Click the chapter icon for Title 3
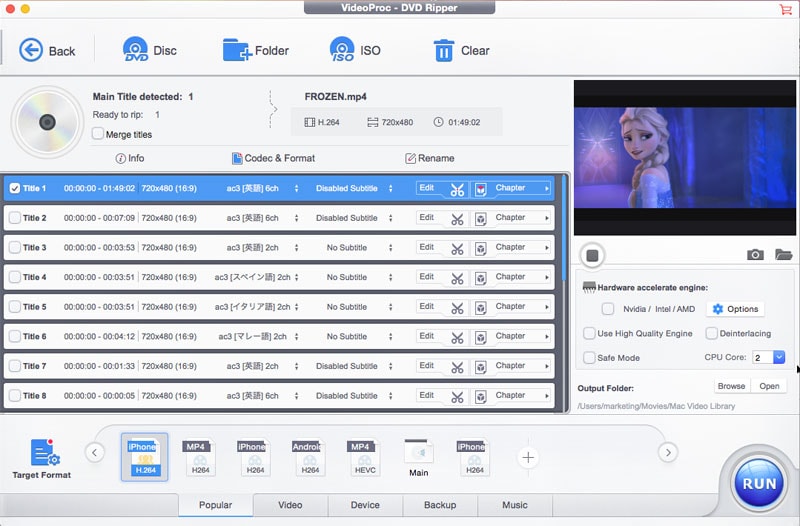 point(480,249)
